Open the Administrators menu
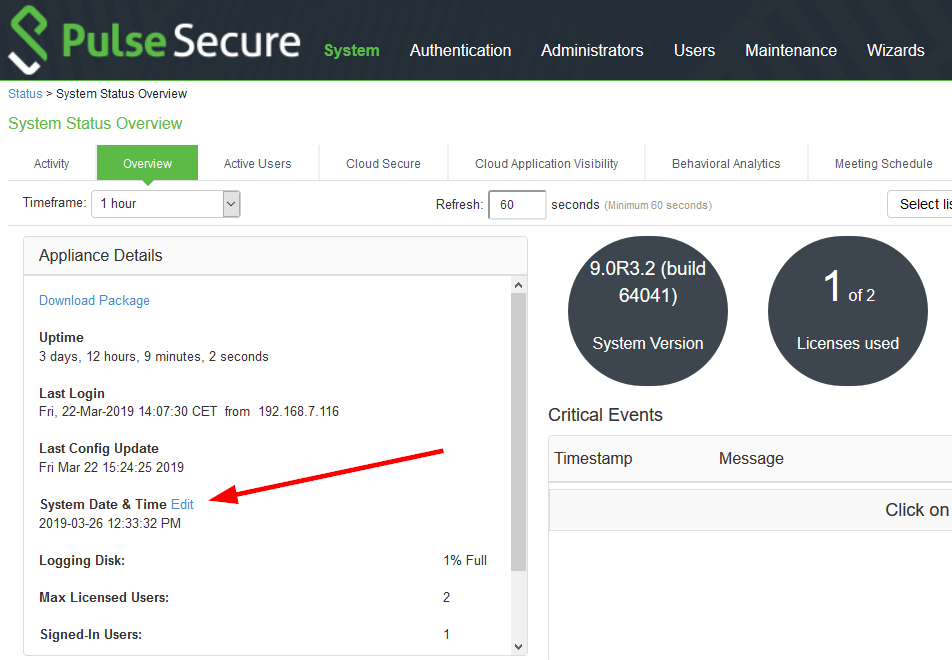This screenshot has height=660, width=952. [592, 50]
